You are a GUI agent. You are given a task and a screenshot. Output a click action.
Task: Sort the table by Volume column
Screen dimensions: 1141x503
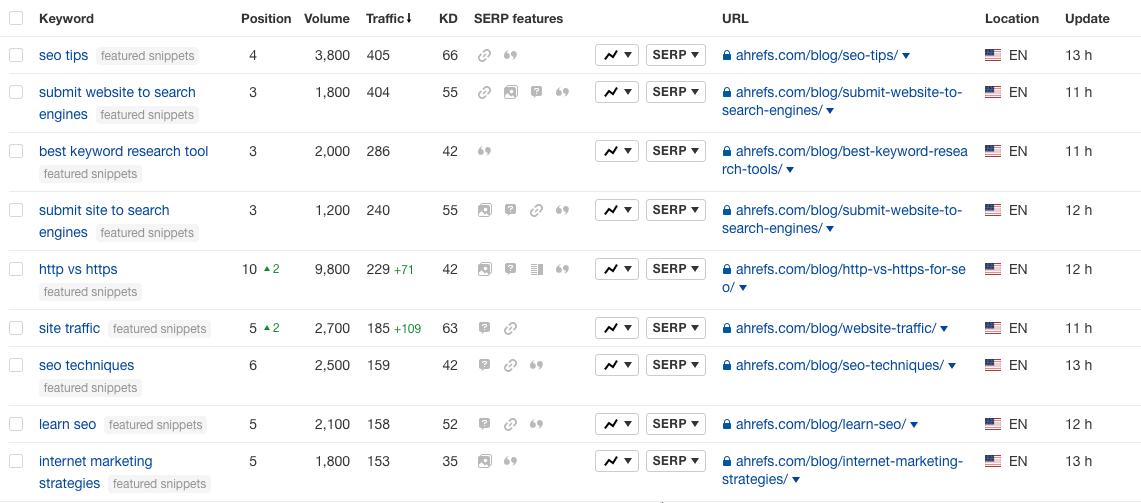click(327, 19)
